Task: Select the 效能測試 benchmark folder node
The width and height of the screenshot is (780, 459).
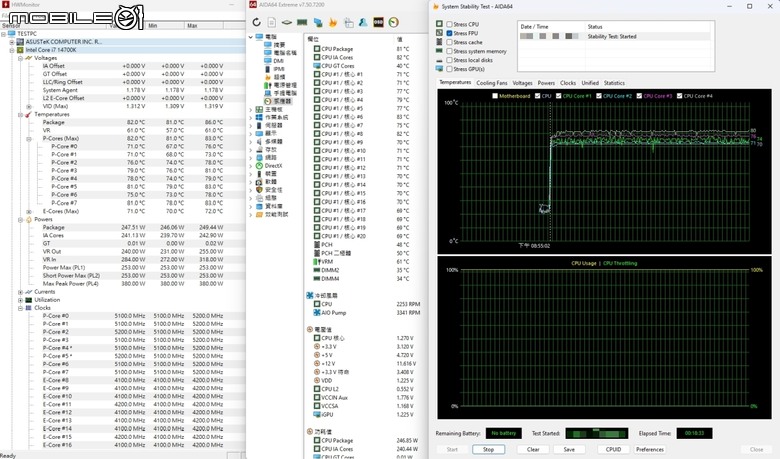Action: [272, 214]
